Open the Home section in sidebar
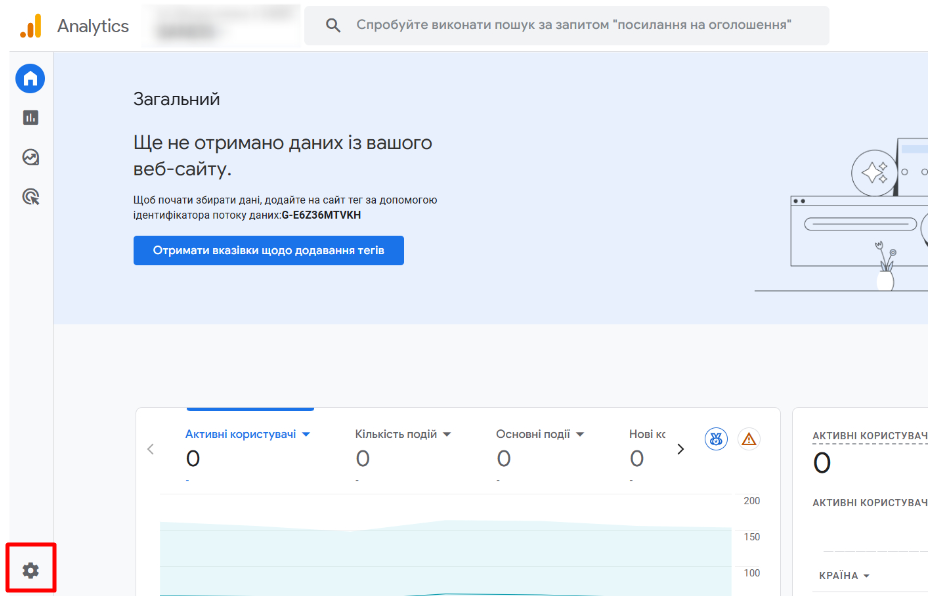Image resolution: width=928 pixels, height=596 pixels. [30, 78]
